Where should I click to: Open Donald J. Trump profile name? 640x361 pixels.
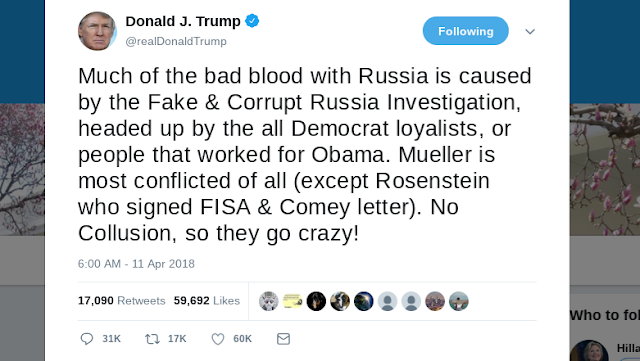tap(183, 21)
